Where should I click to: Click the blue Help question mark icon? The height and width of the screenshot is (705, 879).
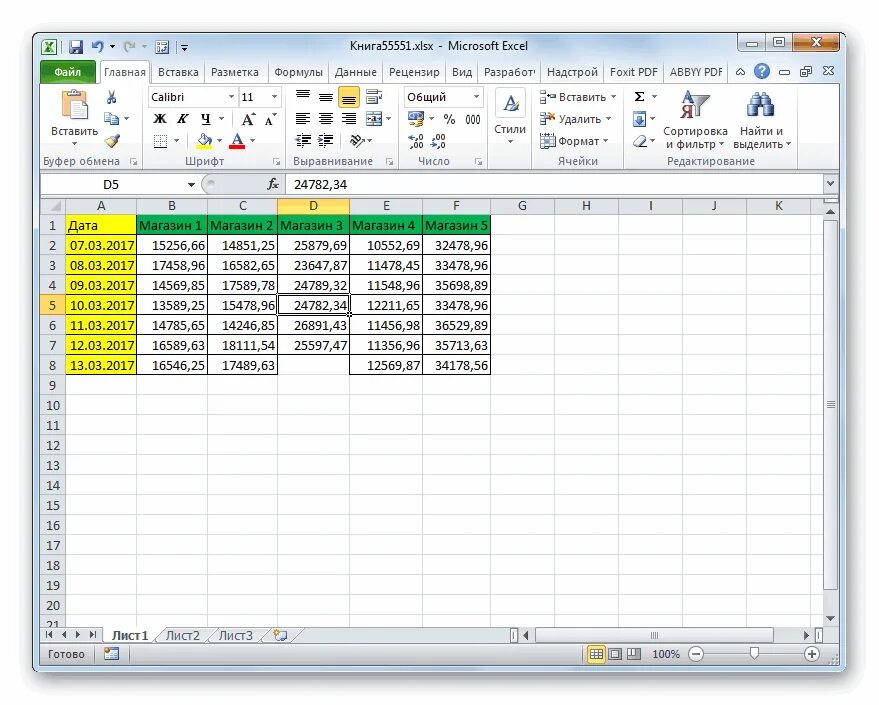click(761, 72)
